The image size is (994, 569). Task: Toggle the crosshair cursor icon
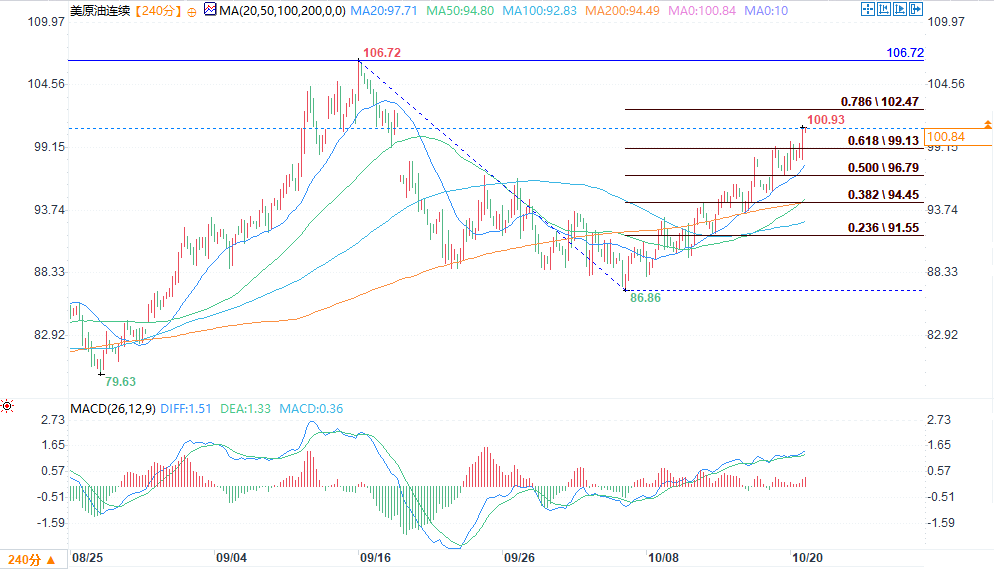(x=868, y=9)
